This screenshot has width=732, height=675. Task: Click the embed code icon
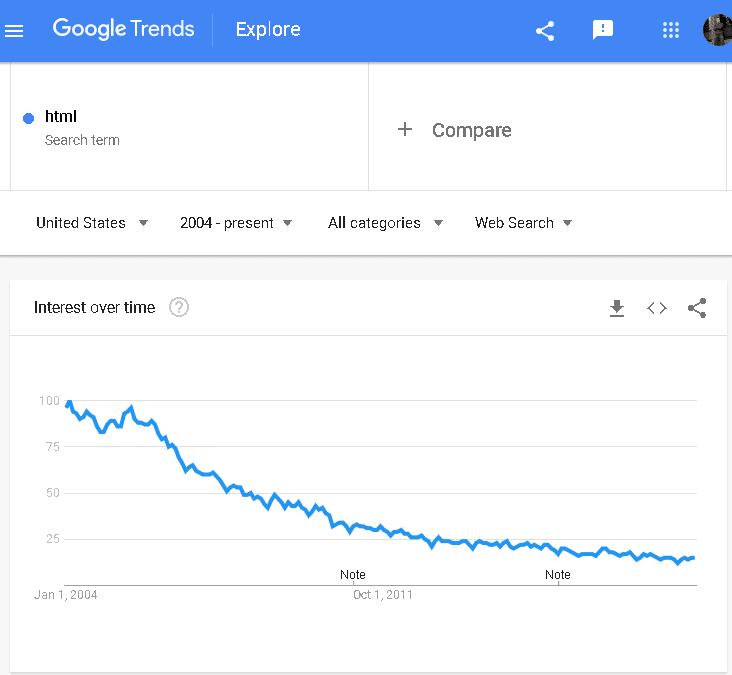[657, 308]
